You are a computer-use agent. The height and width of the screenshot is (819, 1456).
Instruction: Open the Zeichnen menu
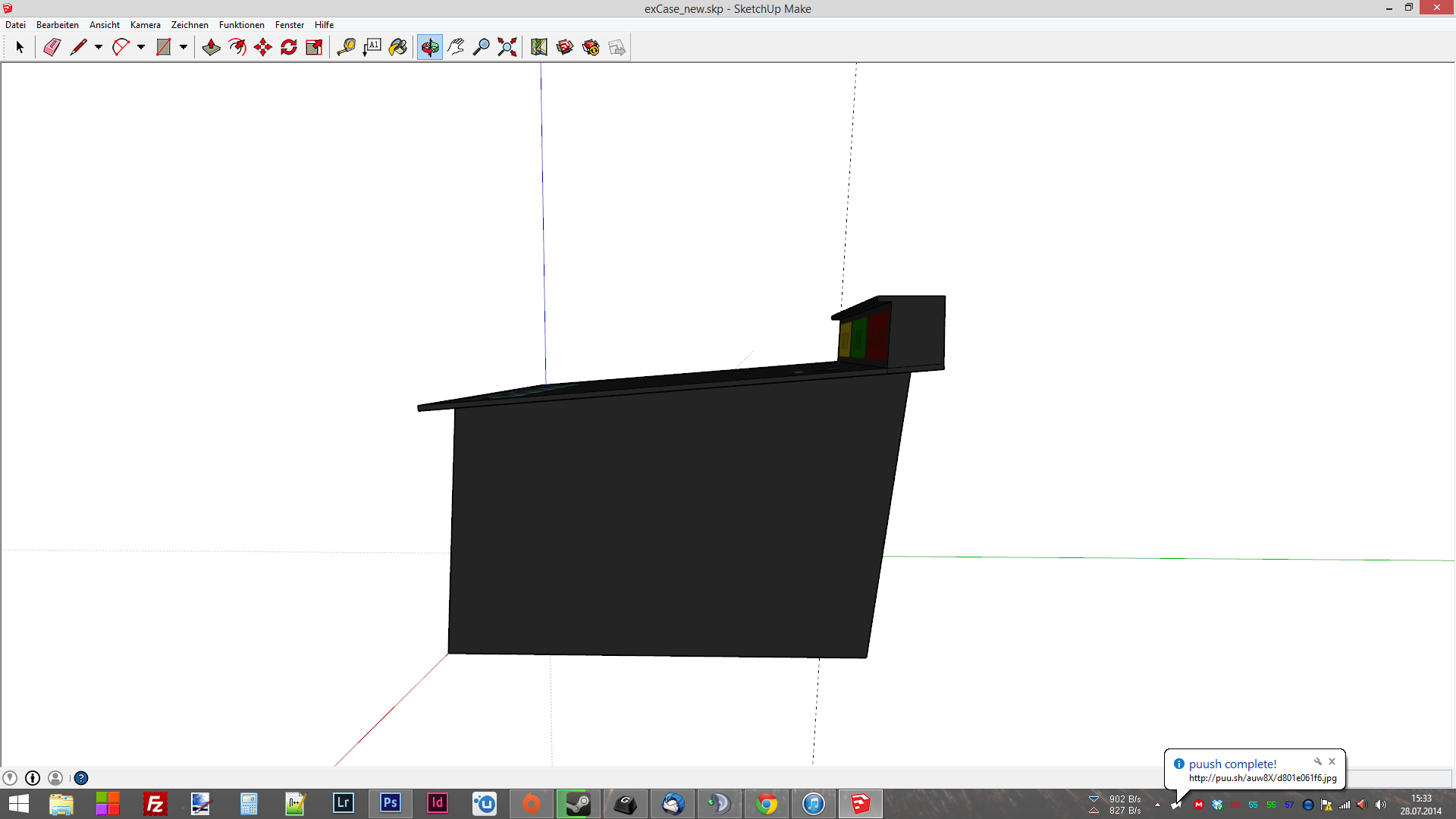tap(190, 25)
